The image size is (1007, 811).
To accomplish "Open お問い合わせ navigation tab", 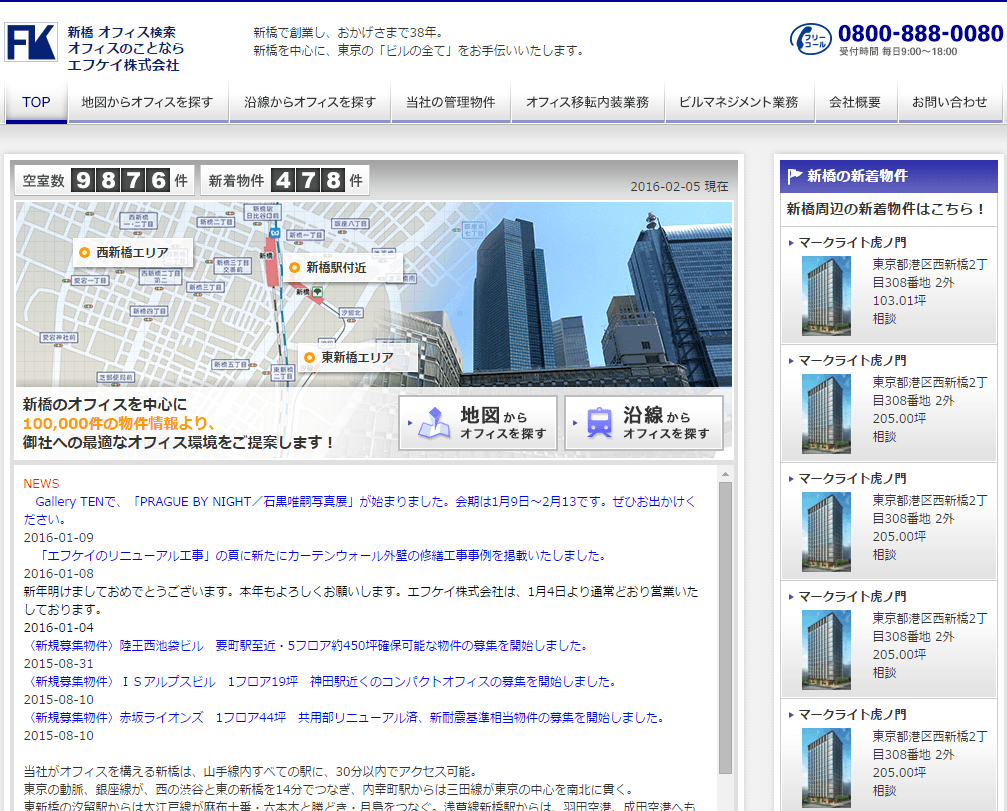I will pos(949,102).
